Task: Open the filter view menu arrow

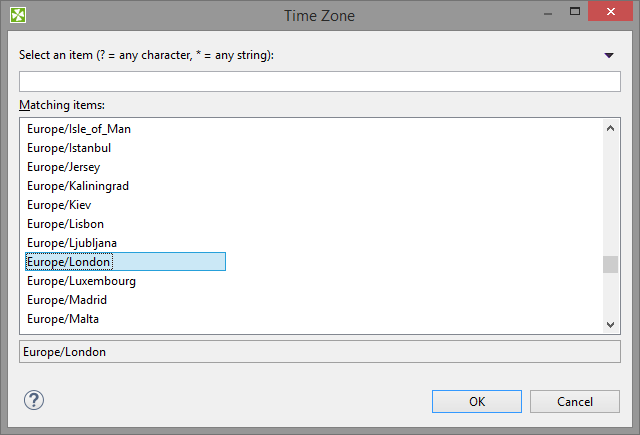Action: (x=609, y=56)
